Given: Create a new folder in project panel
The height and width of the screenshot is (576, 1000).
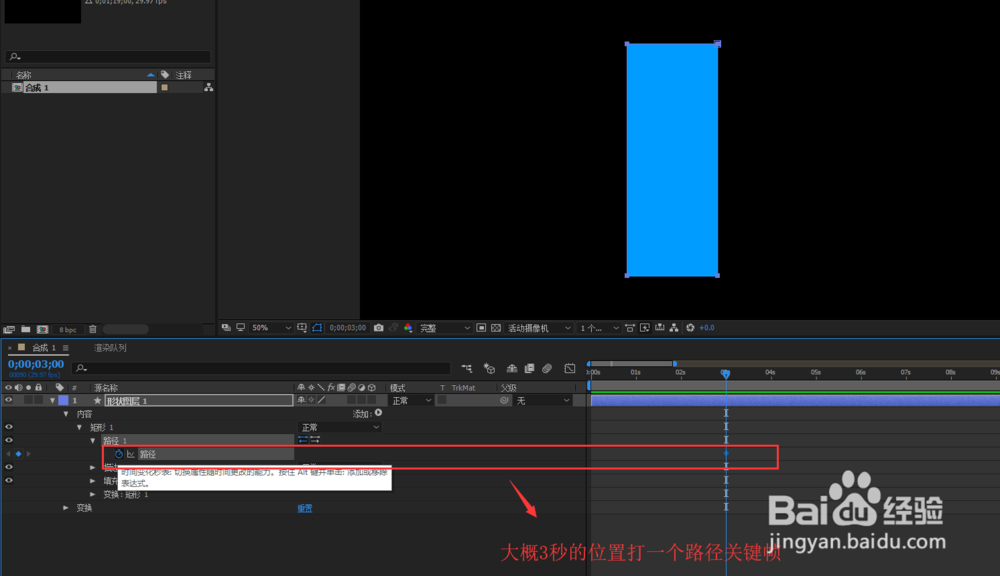Looking at the screenshot, I should pos(26,329).
